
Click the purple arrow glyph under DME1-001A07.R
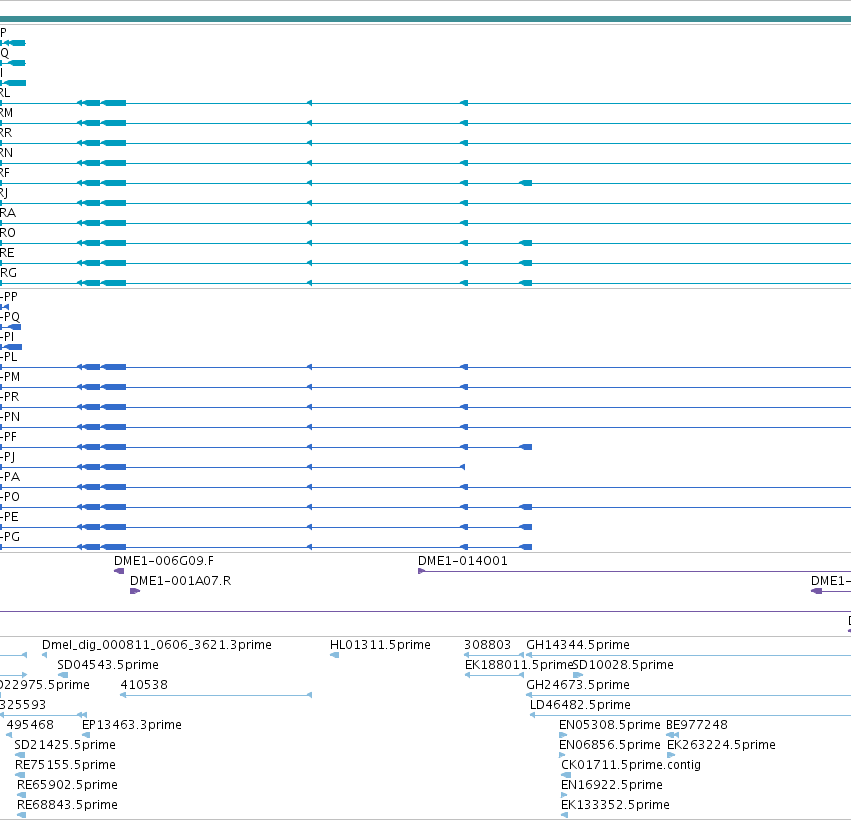(135, 591)
